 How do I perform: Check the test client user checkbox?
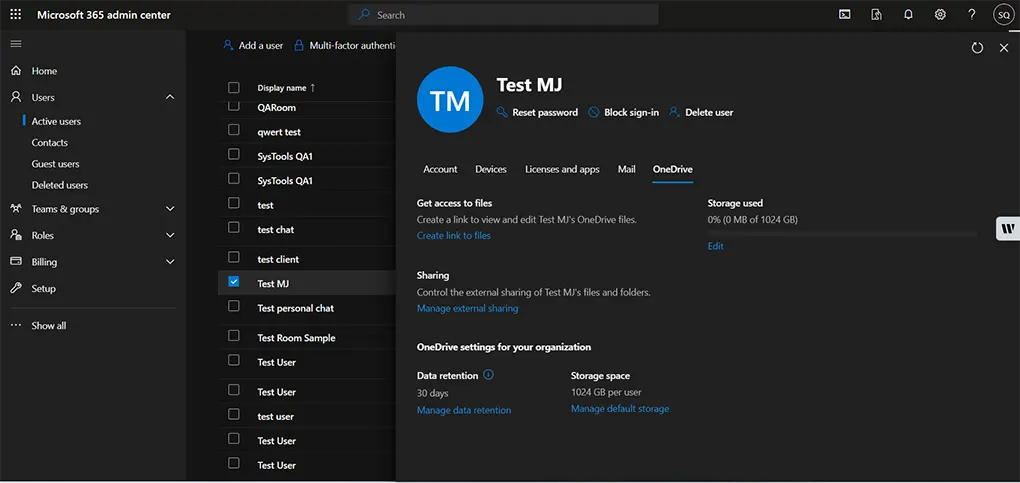coord(234,257)
